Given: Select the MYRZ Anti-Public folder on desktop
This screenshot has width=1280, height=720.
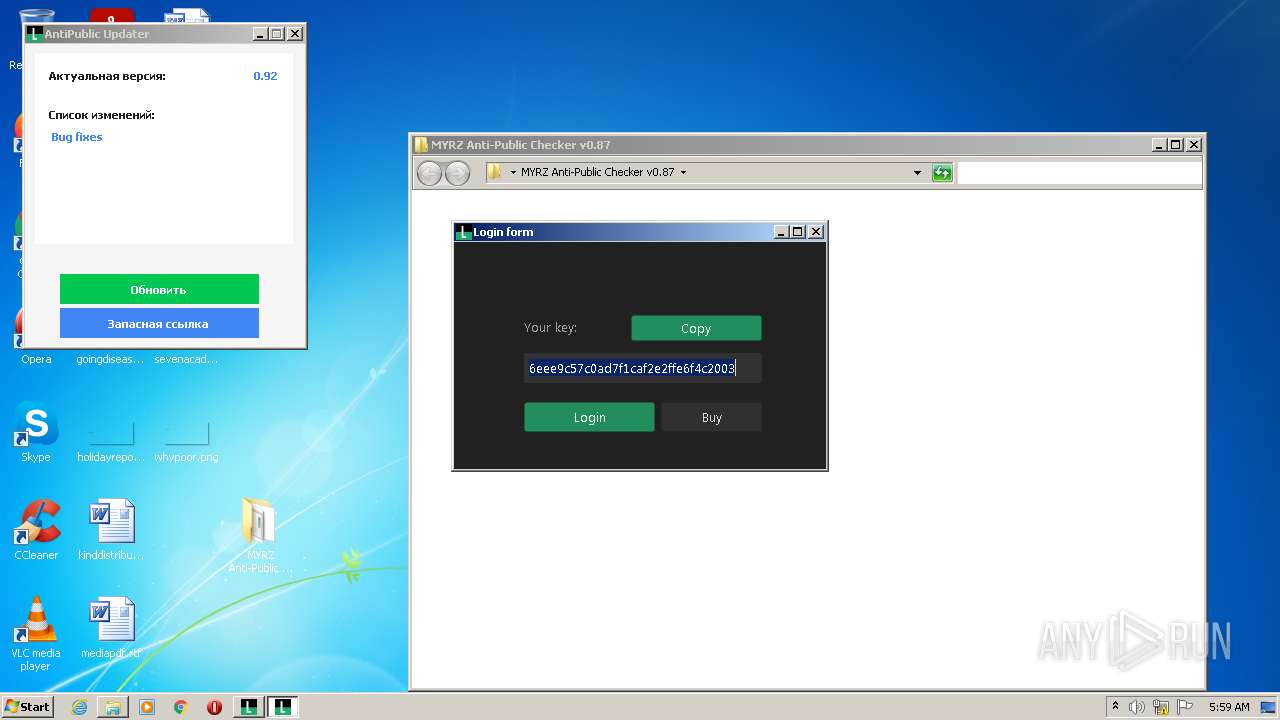Looking at the screenshot, I should click(x=260, y=535).
